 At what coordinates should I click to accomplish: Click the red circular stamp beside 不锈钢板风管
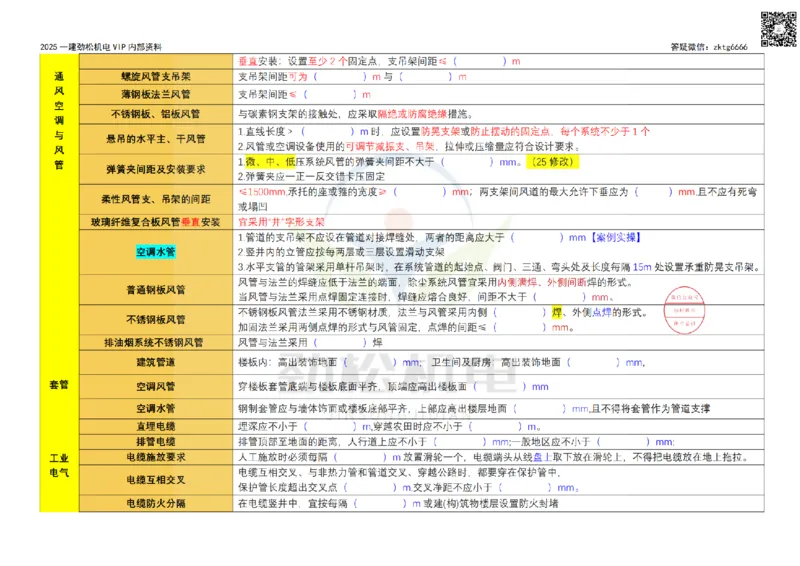pyautogui.click(x=684, y=310)
